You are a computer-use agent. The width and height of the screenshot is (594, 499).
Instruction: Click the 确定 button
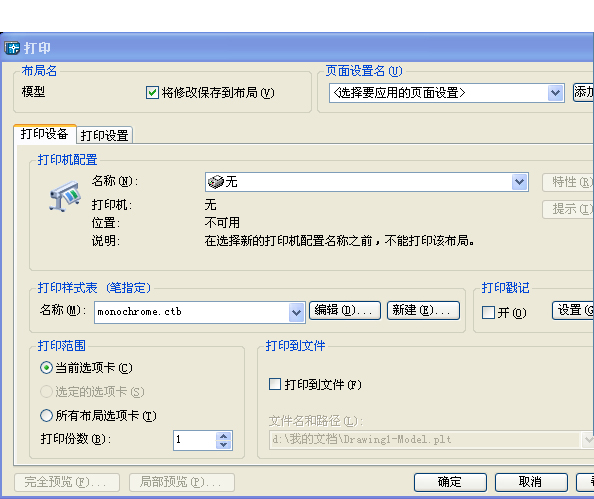[x=450, y=482]
